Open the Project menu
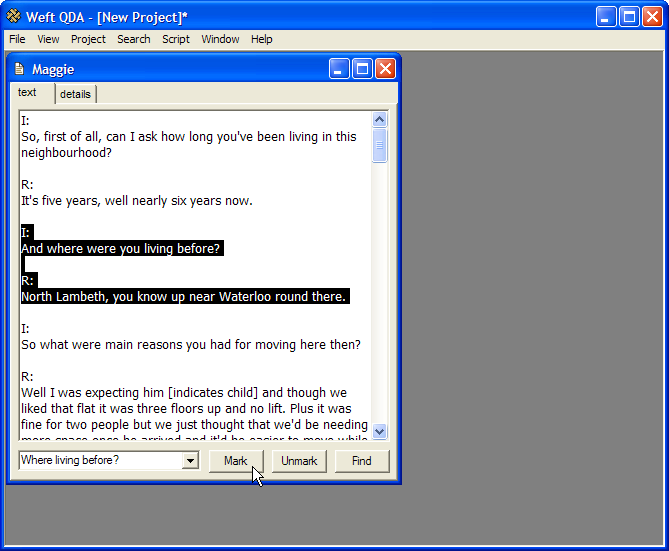The image size is (669, 551). click(88, 39)
